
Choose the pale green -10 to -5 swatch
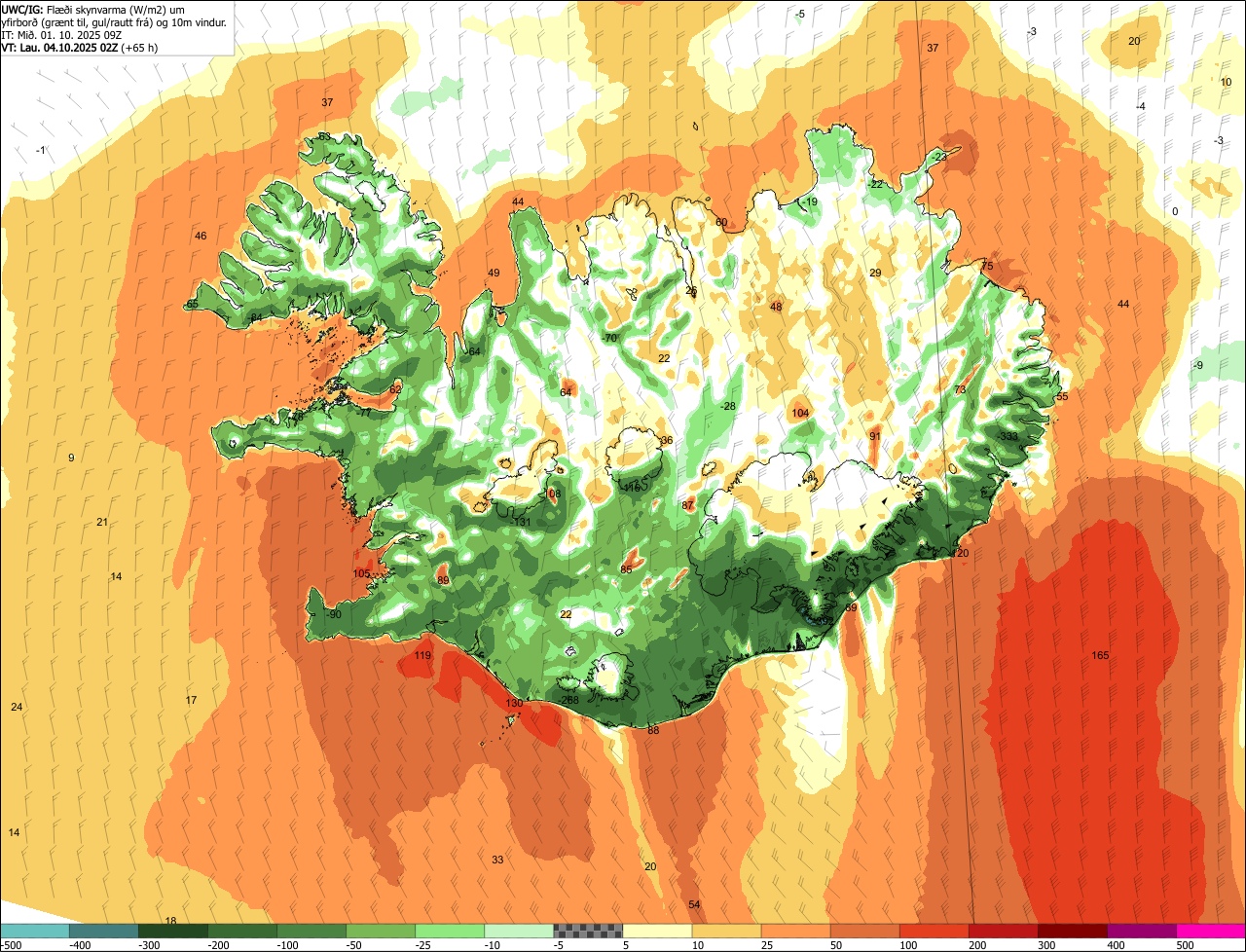click(x=518, y=931)
